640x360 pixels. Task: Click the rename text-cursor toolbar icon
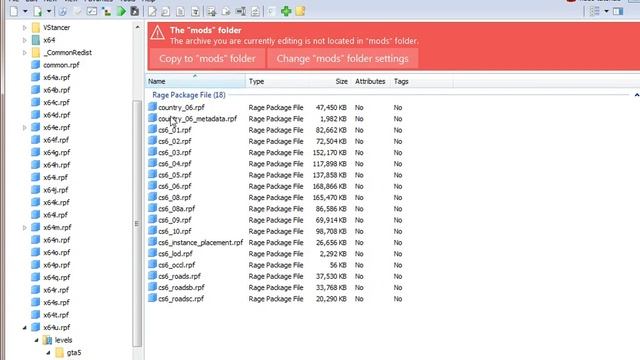[x=241, y=11]
